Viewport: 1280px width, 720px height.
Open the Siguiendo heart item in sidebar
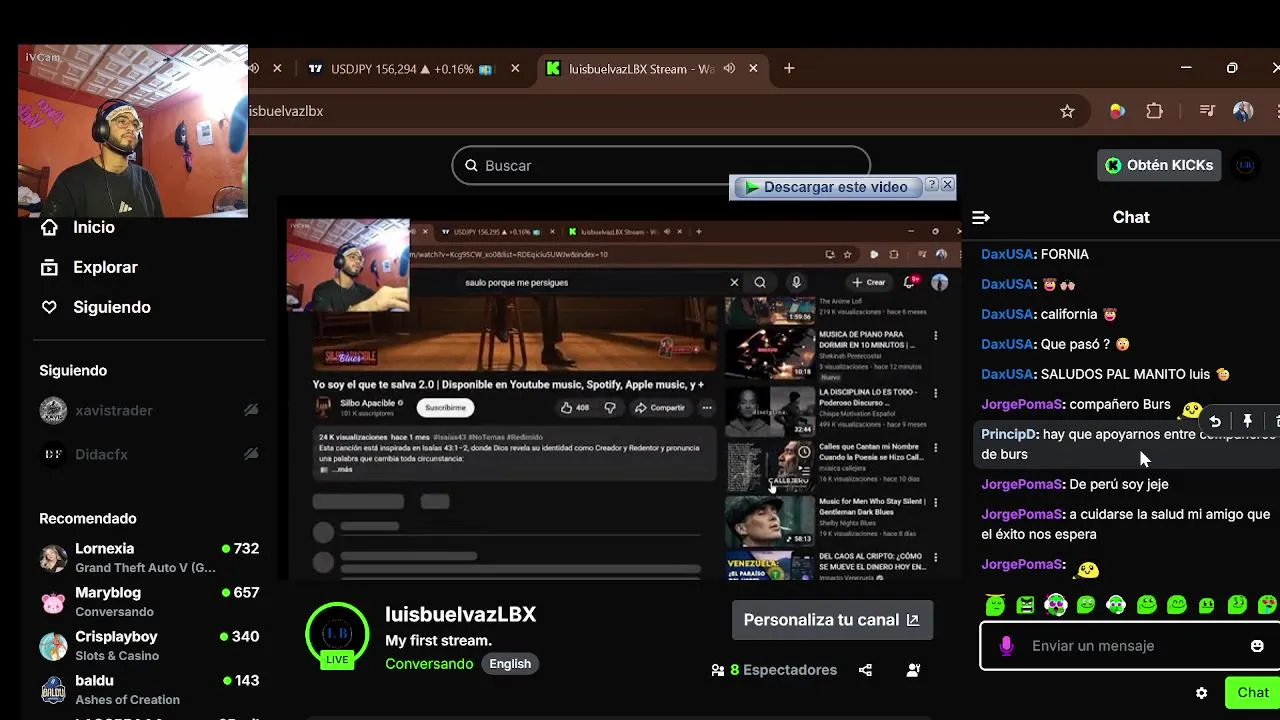pyautogui.click(x=95, y=307)
